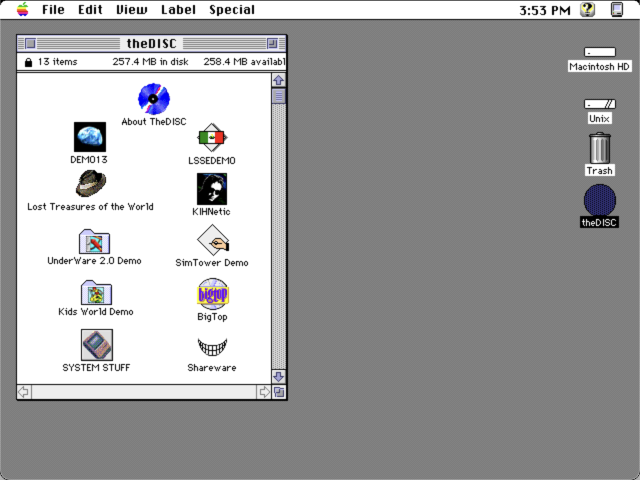Select the DEMO13 earth icon
The height and width of the screenshot is (480, 640).
pyautogui.click(x=90, y=137)
